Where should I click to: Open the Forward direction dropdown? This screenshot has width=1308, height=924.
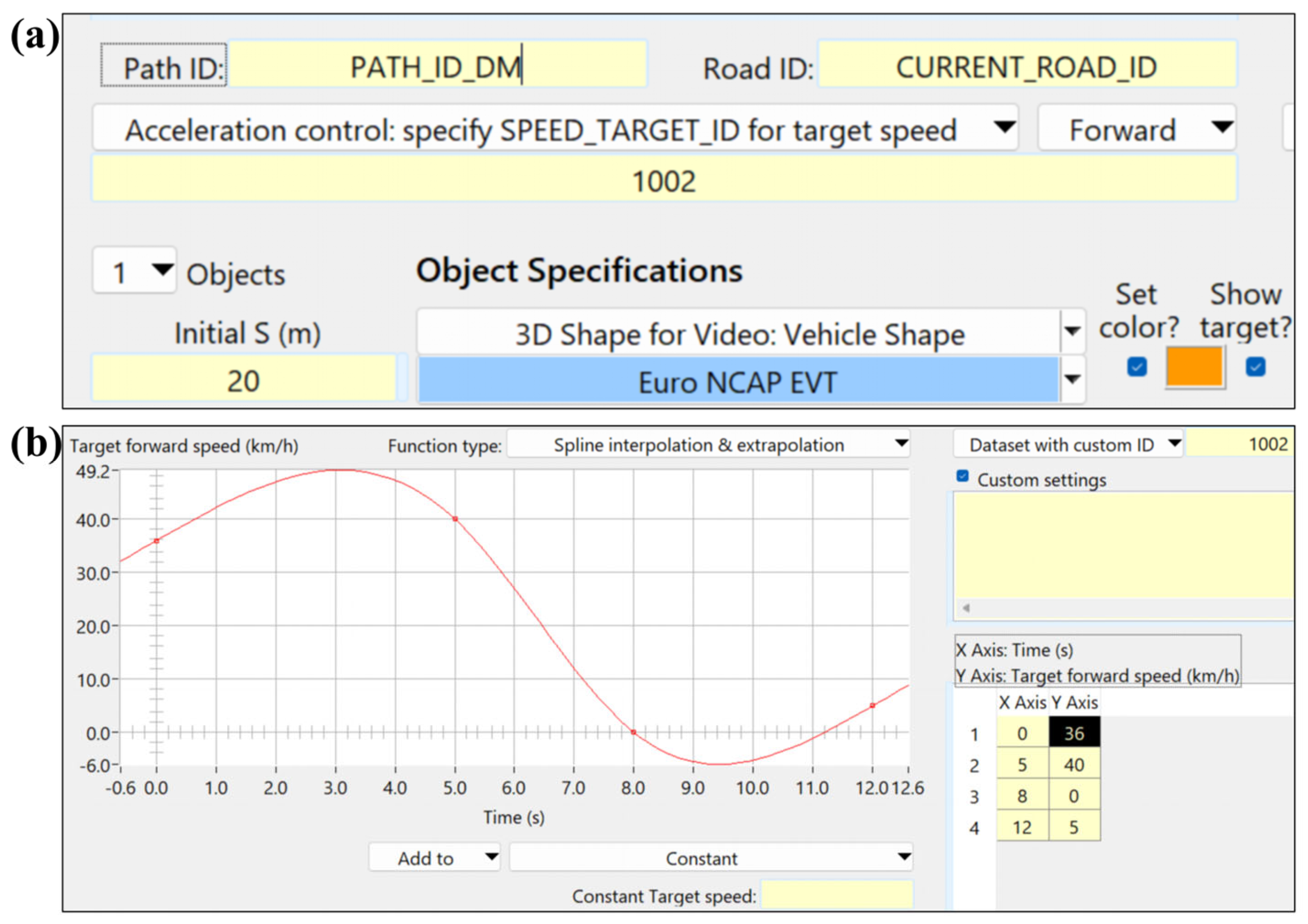click(1136, 129)
